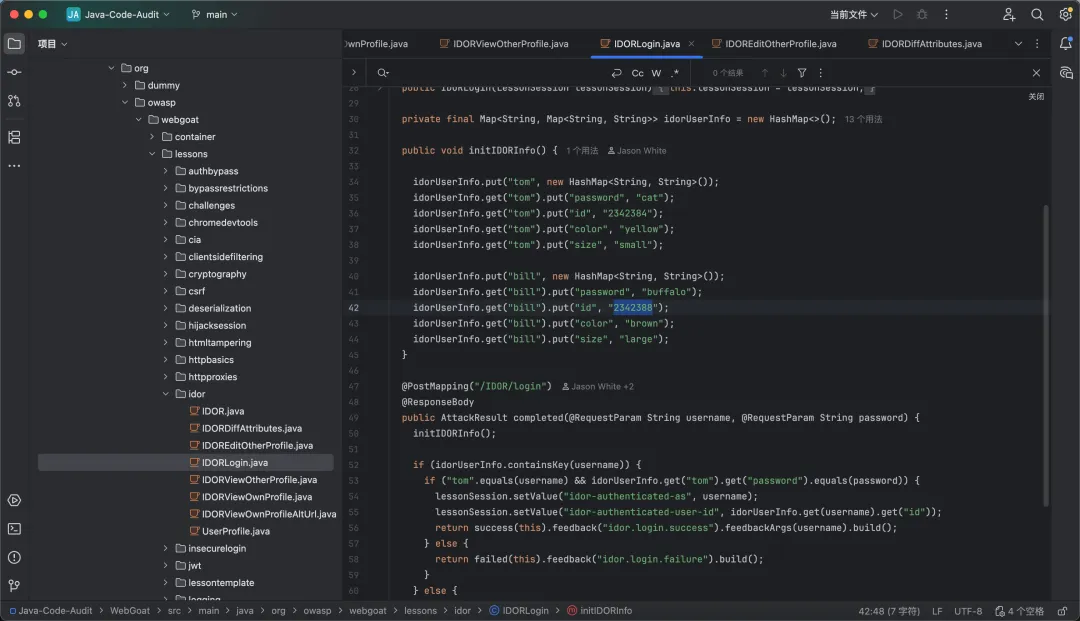The width and height of the screenshot is (1080, 621).
Task: Toggle match case Cc in find bar
Action: coord(637,73)
